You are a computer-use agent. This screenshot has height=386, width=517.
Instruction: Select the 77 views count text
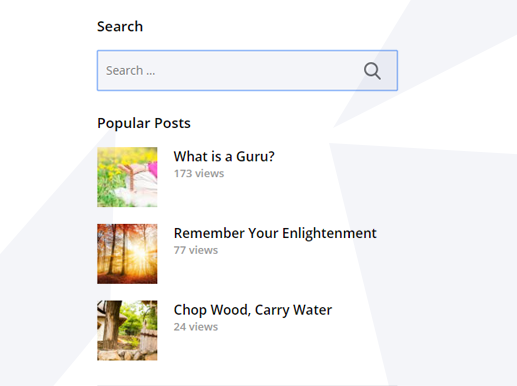(196, 250)
